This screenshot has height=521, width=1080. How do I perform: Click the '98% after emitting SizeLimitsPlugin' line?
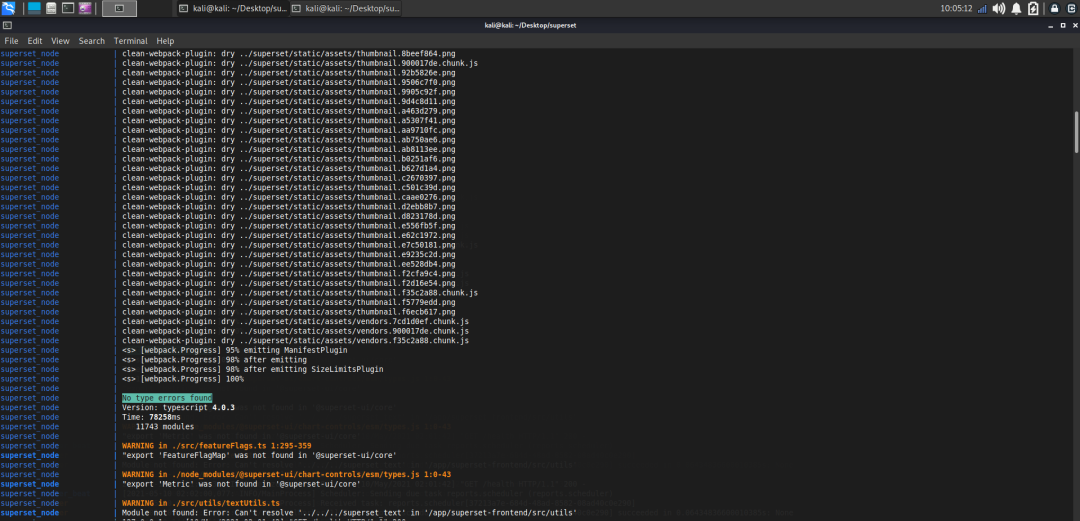(x=253, y=369)
